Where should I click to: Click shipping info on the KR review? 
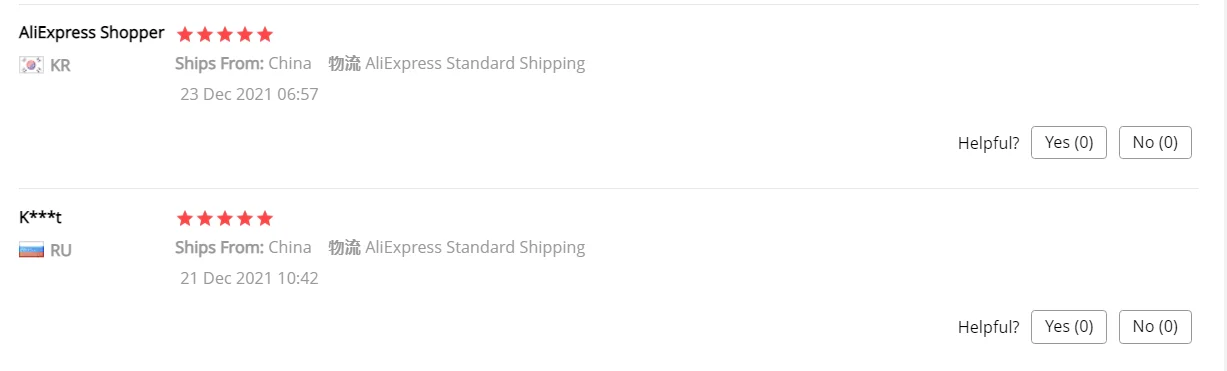coord(380,64)
